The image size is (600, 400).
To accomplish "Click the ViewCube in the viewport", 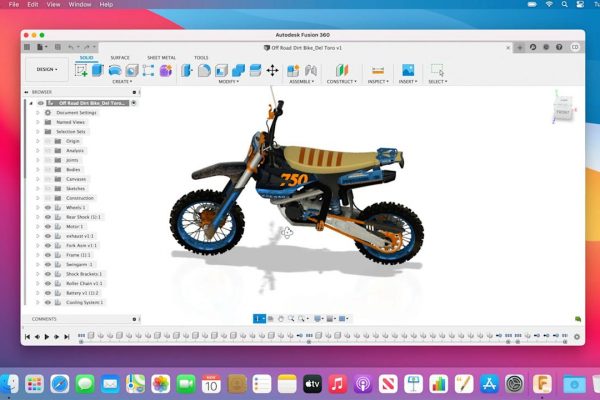I will click(x=564, y=108).
